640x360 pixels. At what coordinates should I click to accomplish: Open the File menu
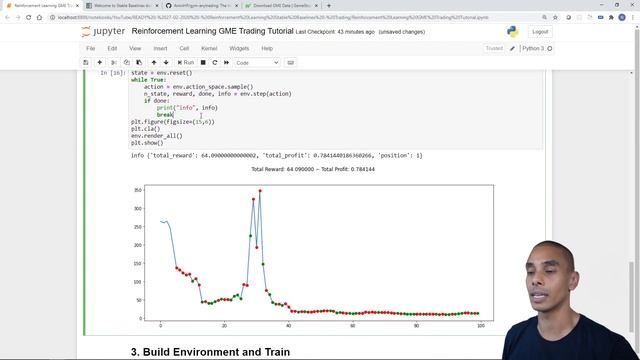click(x=91, y=48)
